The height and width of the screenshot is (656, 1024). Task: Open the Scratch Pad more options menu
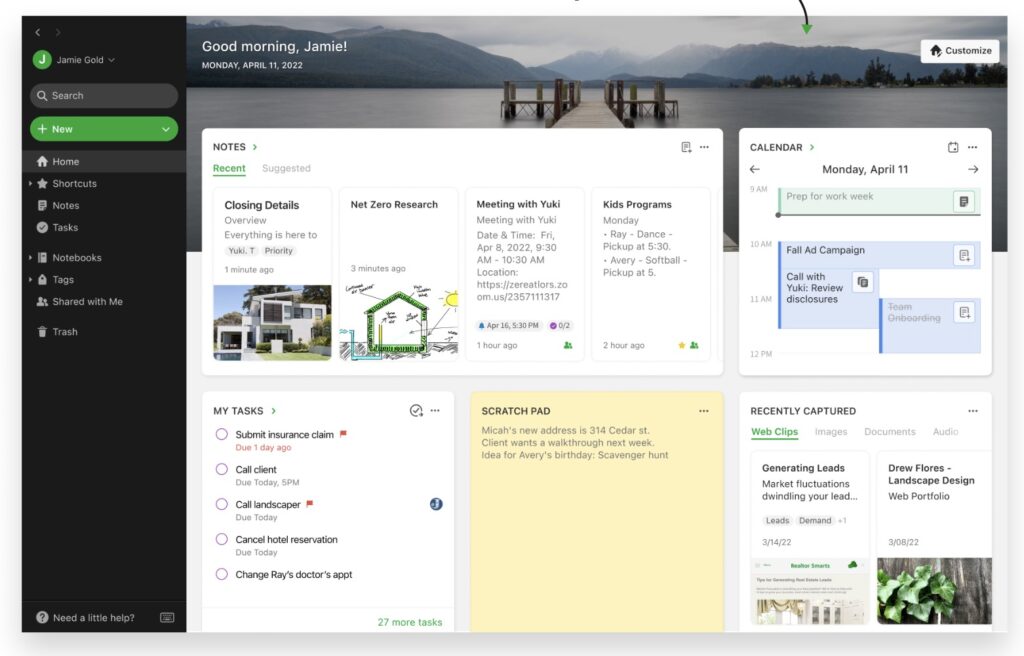[x=703, y=411]
